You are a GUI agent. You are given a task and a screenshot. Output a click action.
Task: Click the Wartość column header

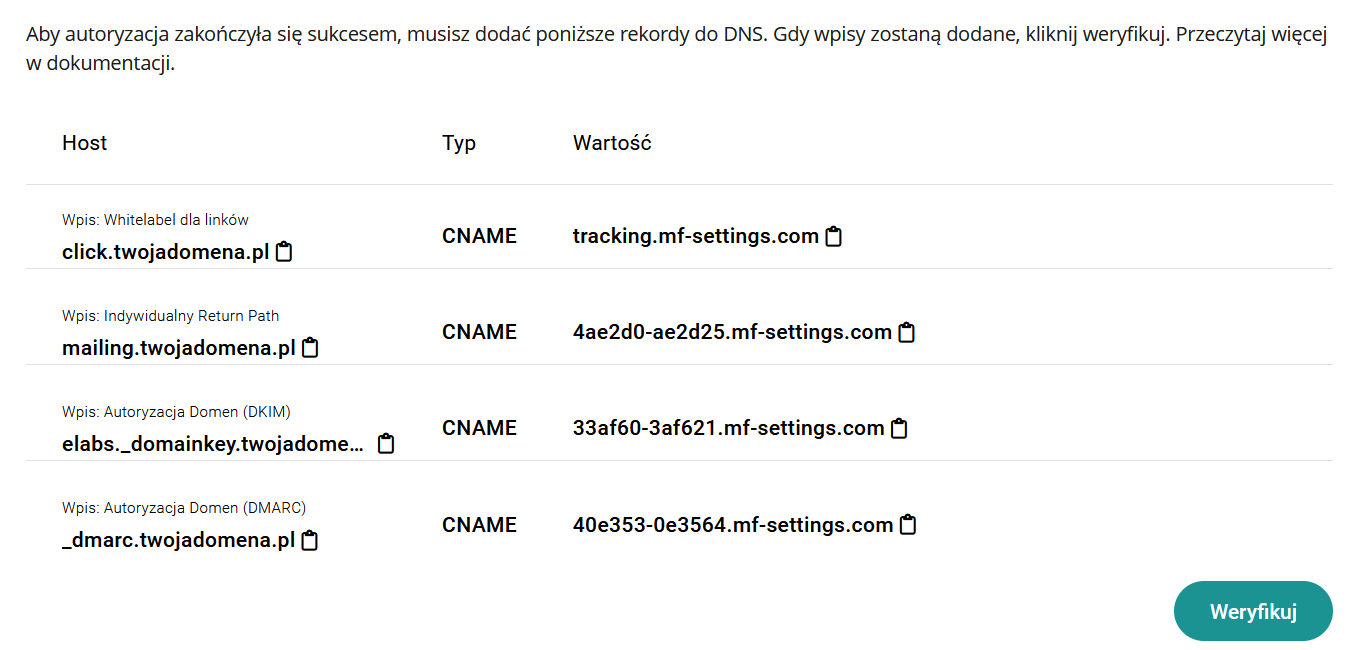point(612,143)
